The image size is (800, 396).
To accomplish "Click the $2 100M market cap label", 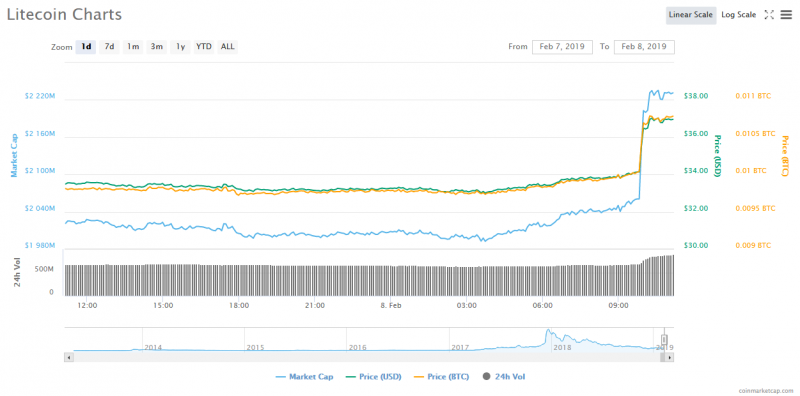I will 39,171.
